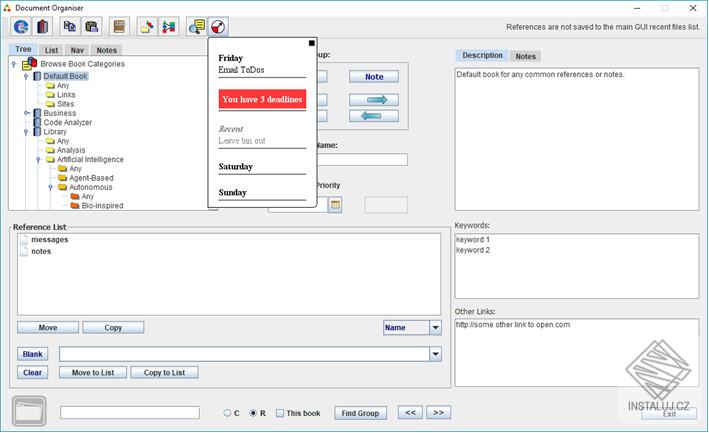Image resolution: width=709 pixels, height=433 pixels.
Task: Click the Clear button
Action: point(33,372)
